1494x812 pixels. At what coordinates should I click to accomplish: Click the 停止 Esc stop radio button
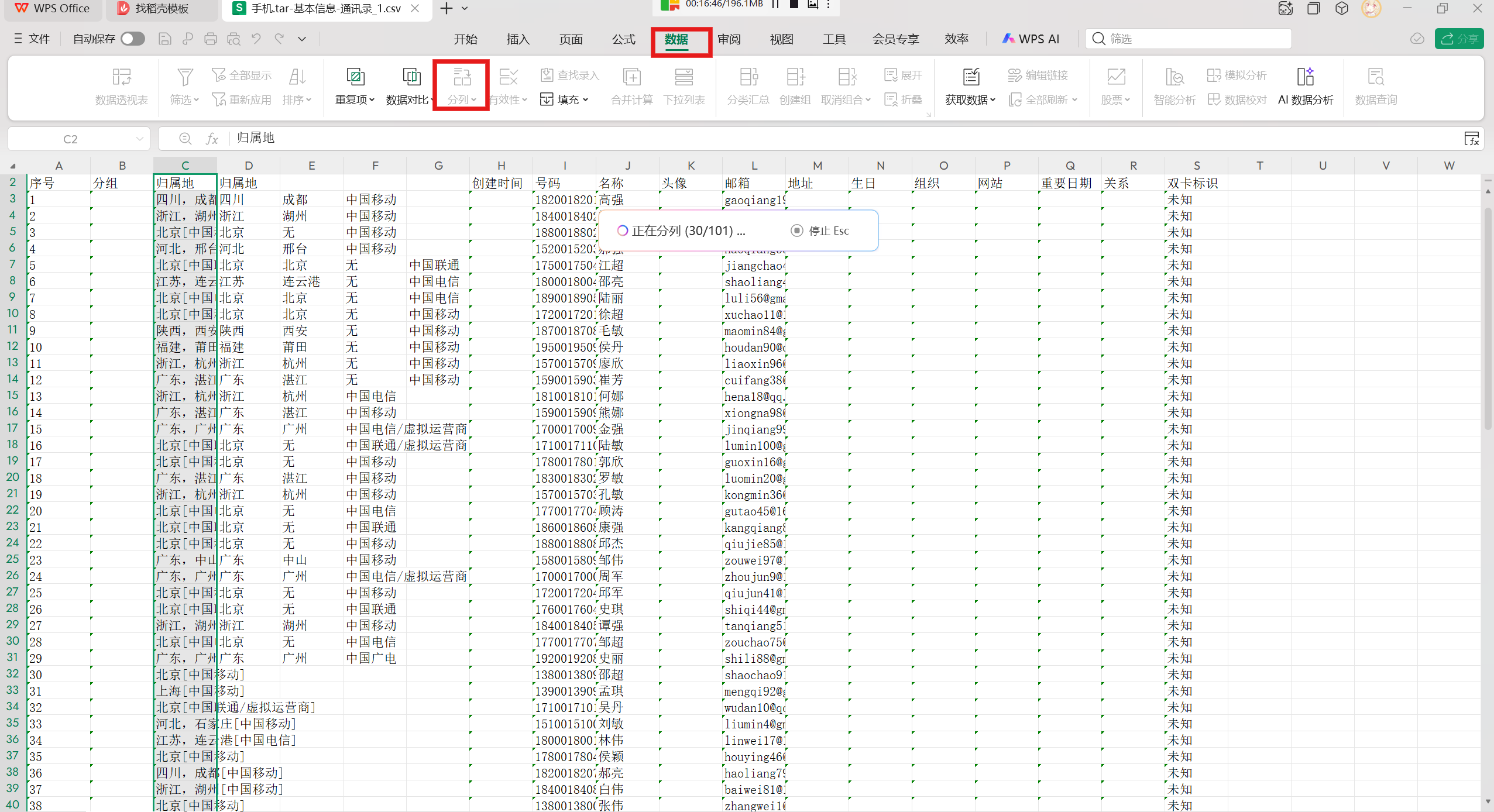796,230
